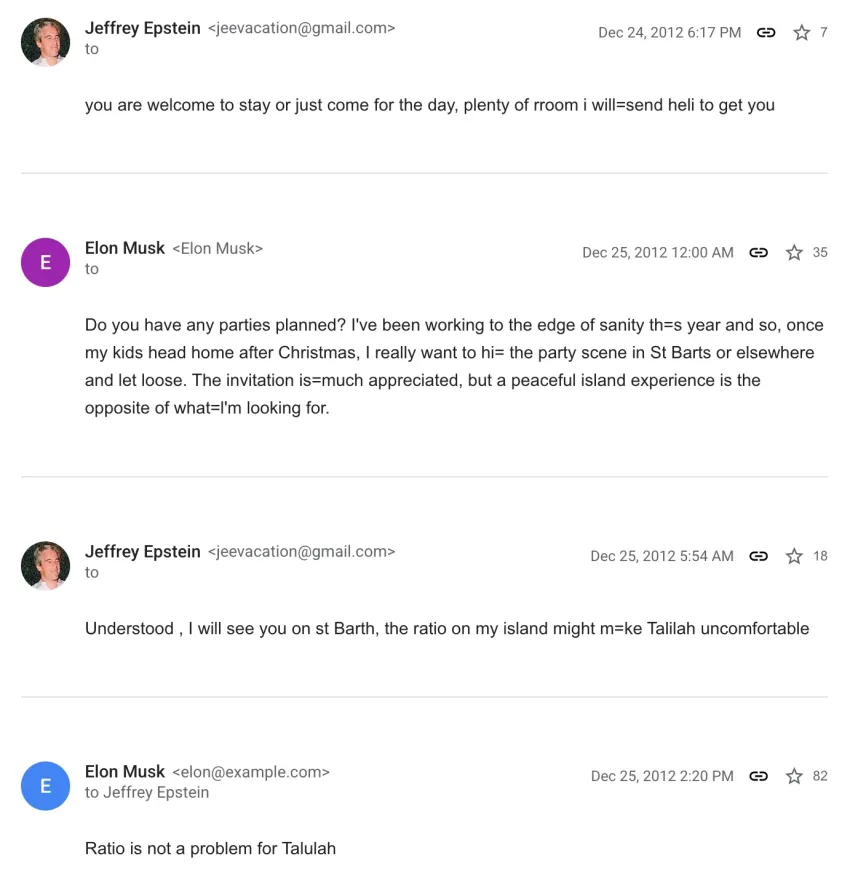The width and height of the screenshot is (850, 896).
Task: Click the link icon beside Dec 24, 6:17 PM
Action: 766,33
